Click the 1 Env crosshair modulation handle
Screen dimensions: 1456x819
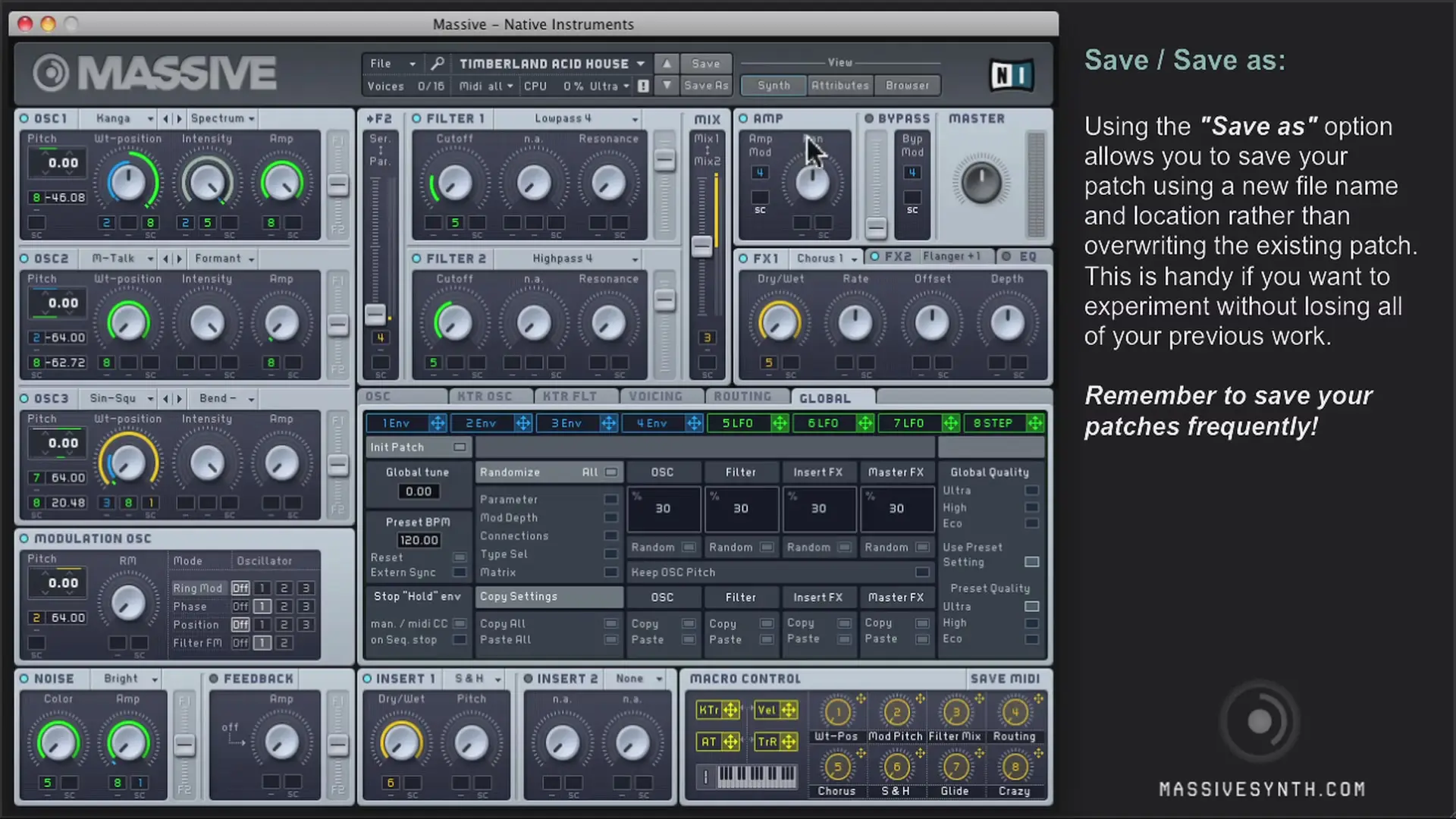[438, 423]
